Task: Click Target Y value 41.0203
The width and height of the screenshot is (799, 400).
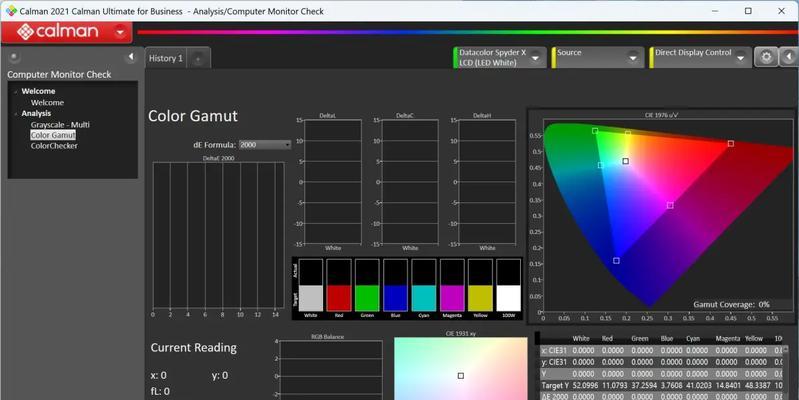Action: pyautogui.click(x=699, y=386)
